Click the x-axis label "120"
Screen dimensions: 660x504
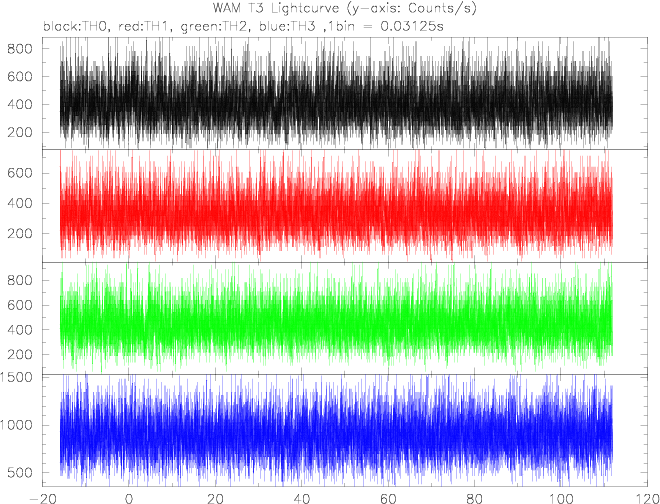[648, 498]
